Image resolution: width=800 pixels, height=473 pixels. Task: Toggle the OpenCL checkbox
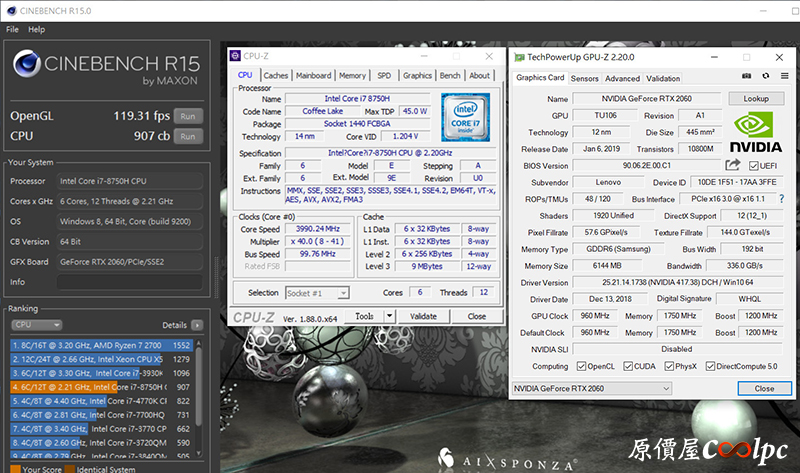coord(581,366)
